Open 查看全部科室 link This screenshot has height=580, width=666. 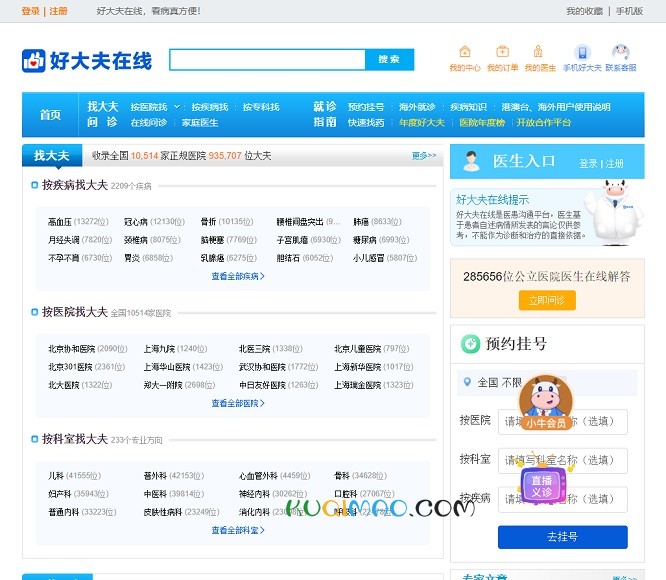pyautogui.click(x=238, y=530)
